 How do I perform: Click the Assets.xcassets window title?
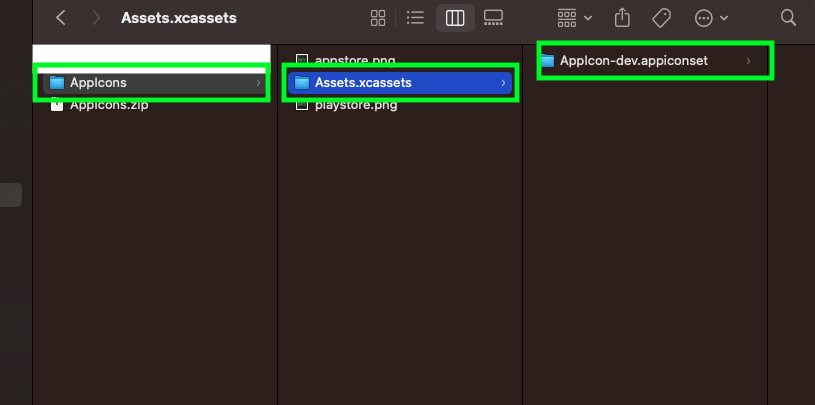pyautogui.click(x=179, y=18)
